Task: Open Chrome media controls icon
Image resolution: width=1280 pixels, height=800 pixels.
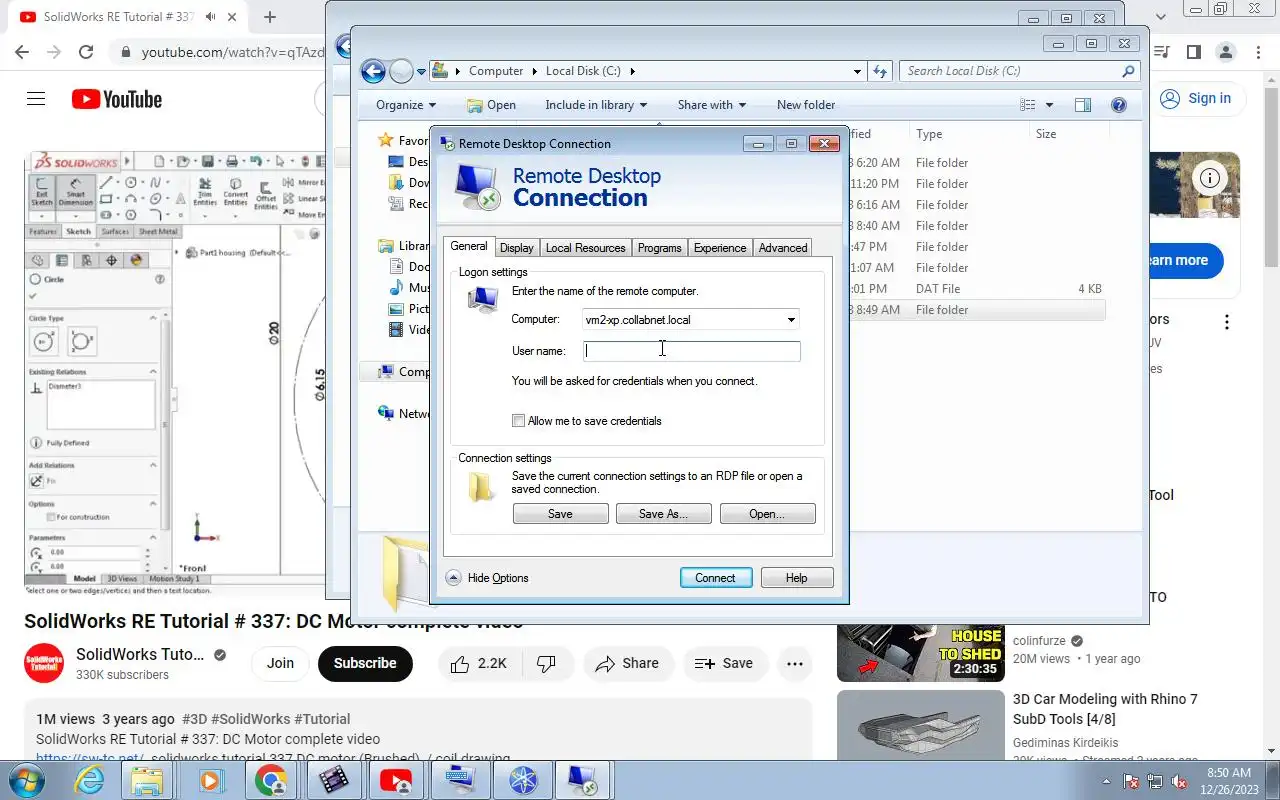Action: coord(1161,52)
